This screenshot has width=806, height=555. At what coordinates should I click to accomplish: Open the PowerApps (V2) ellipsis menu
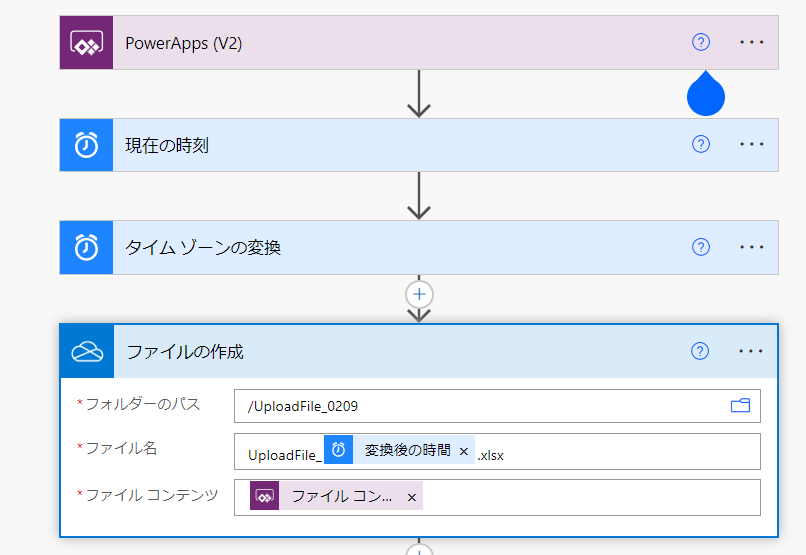(x=751, y=42)
